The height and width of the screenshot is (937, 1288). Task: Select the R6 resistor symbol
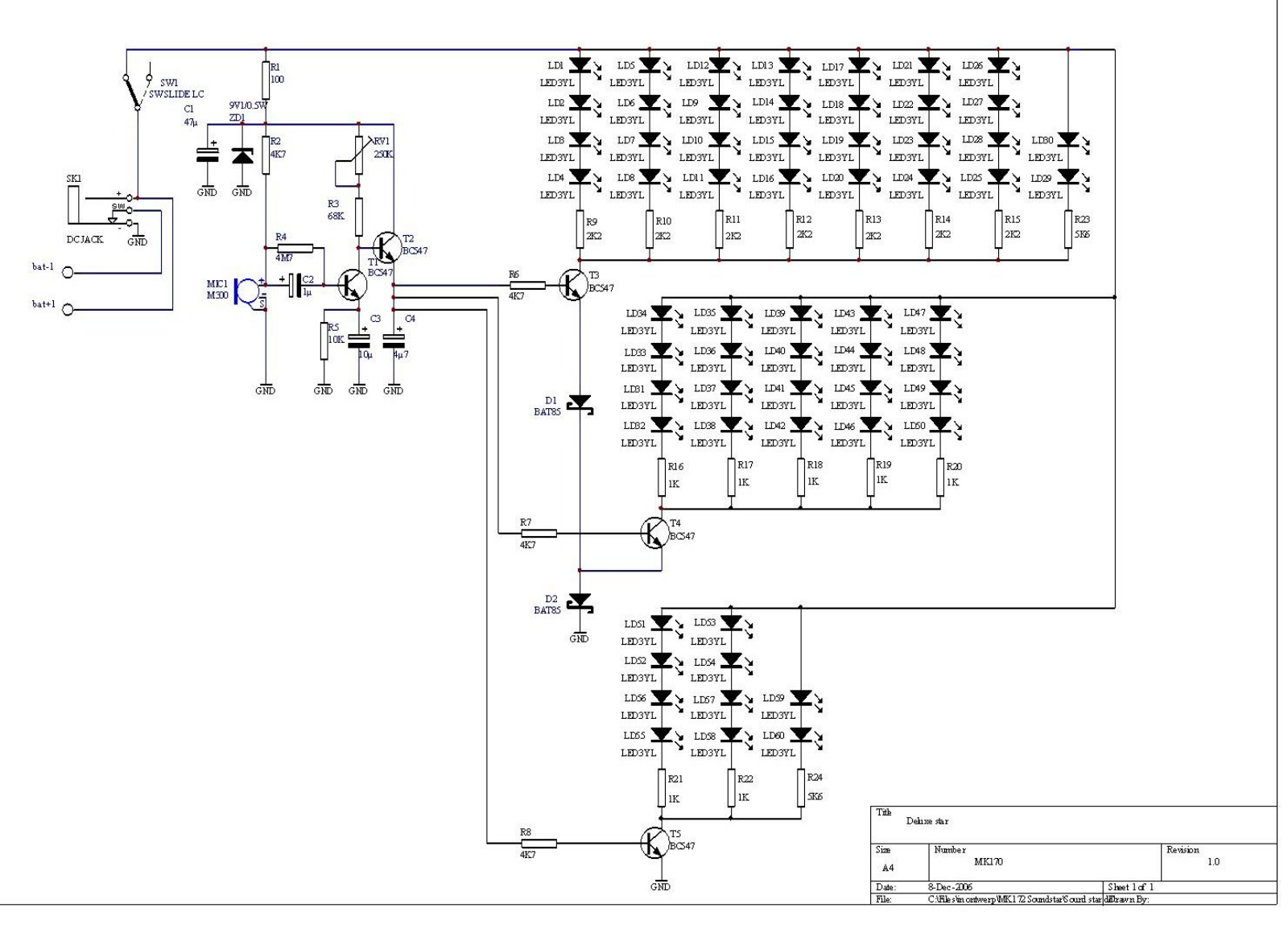[527, 285]
